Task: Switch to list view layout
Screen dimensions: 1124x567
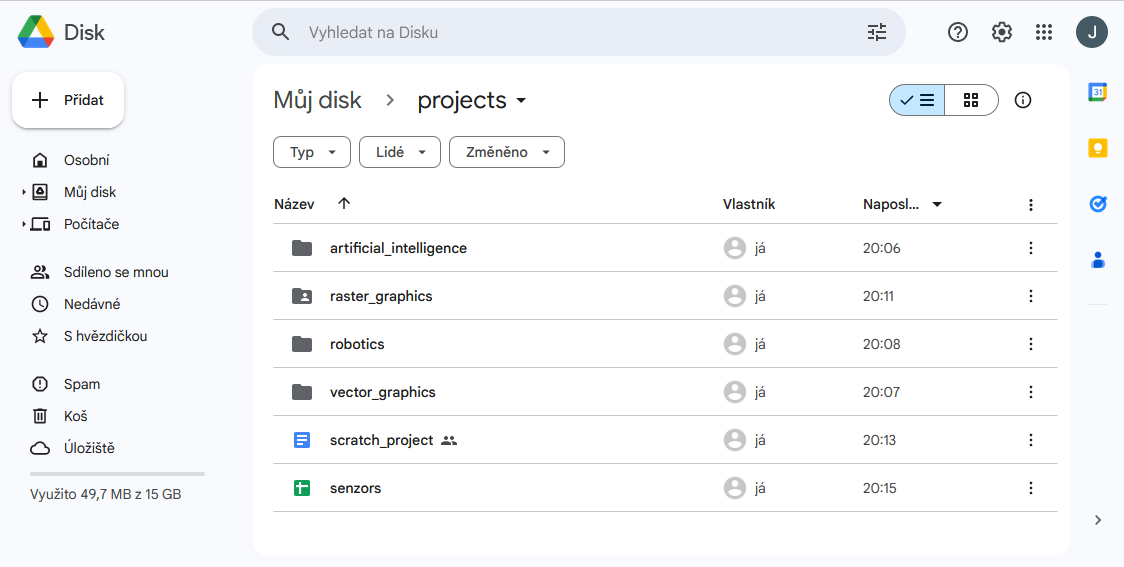Action: (x=917, y=100)
